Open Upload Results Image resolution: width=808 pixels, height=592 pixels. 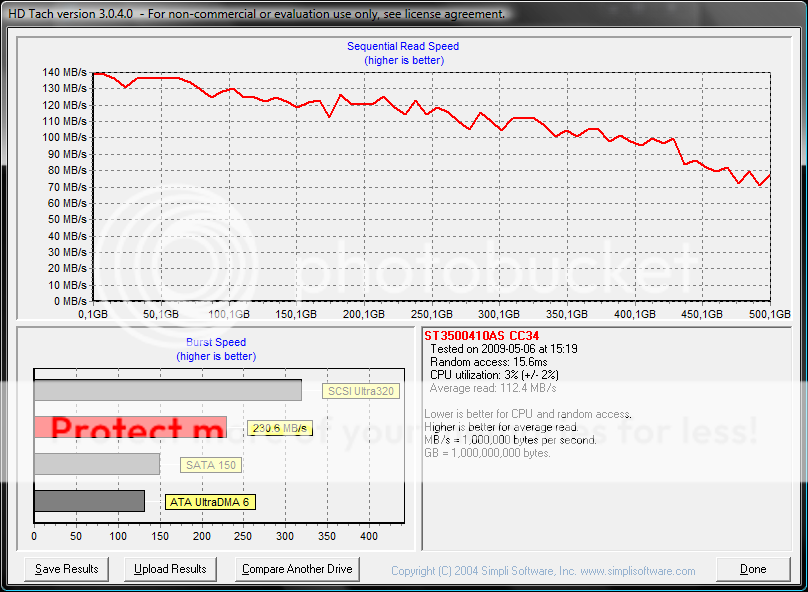170,569
